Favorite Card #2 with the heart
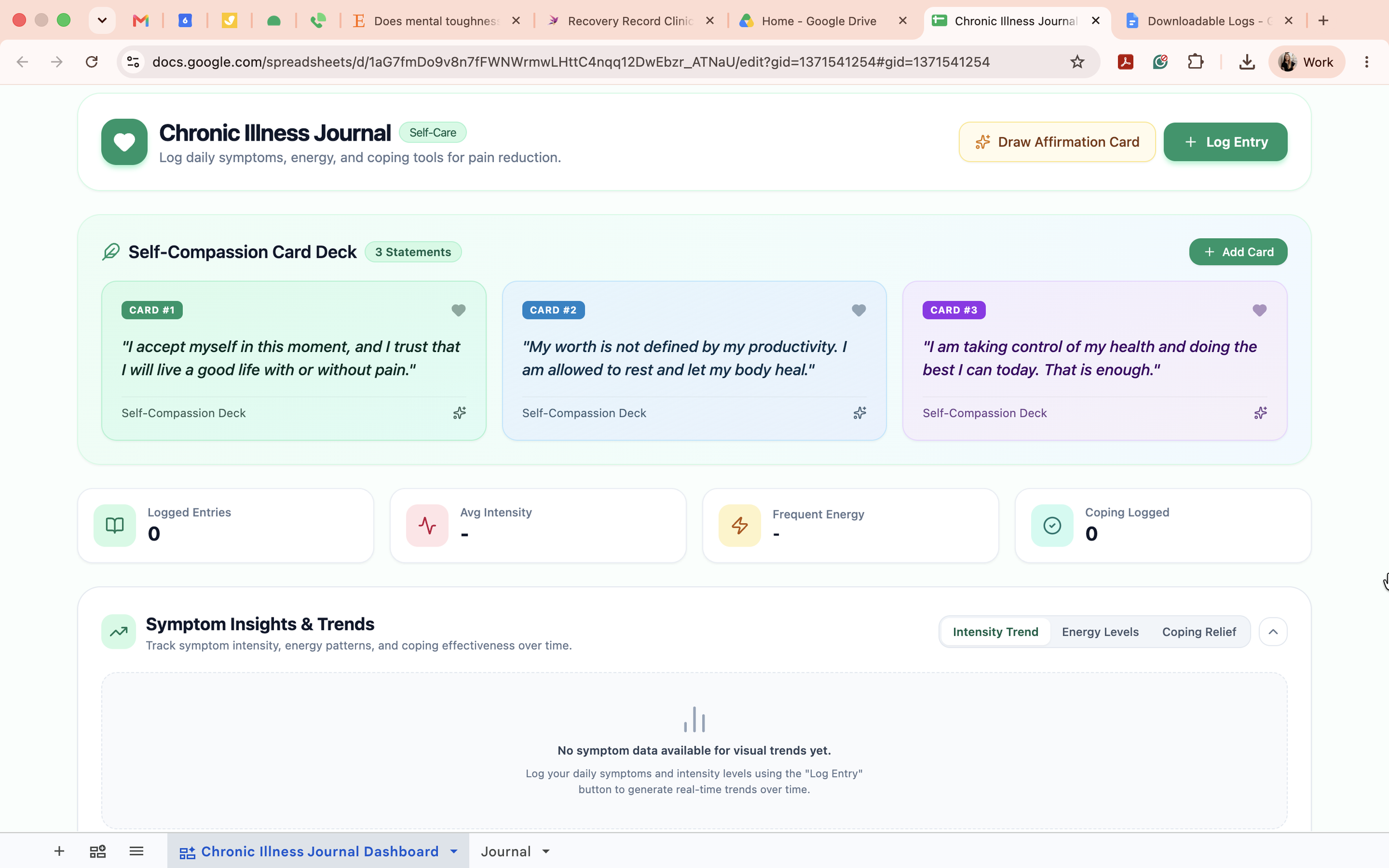The image size is (1389, 868). (x=858, y=310)
